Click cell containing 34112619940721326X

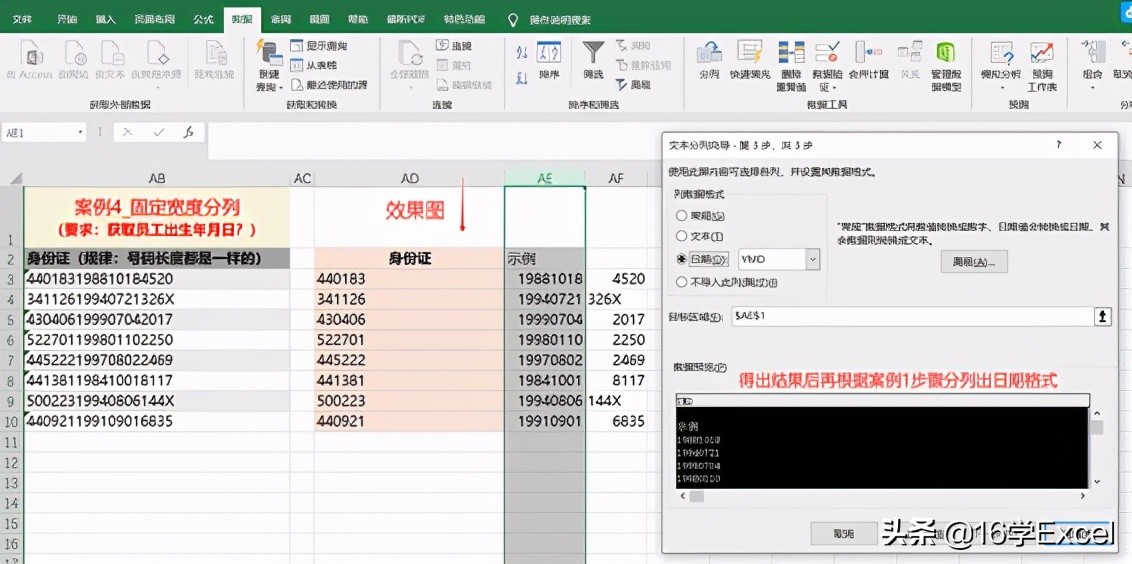(157, 299)
